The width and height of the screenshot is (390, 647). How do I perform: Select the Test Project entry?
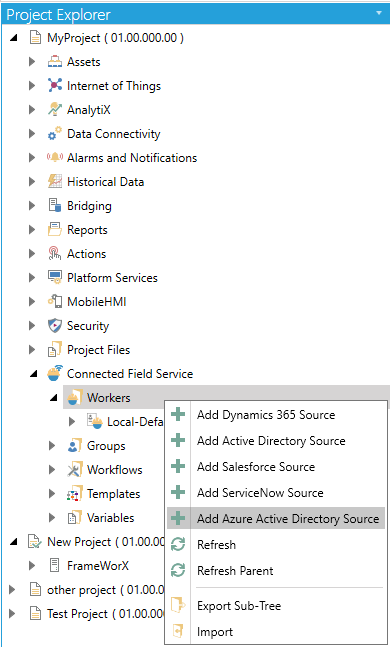[x=105, y=614]
